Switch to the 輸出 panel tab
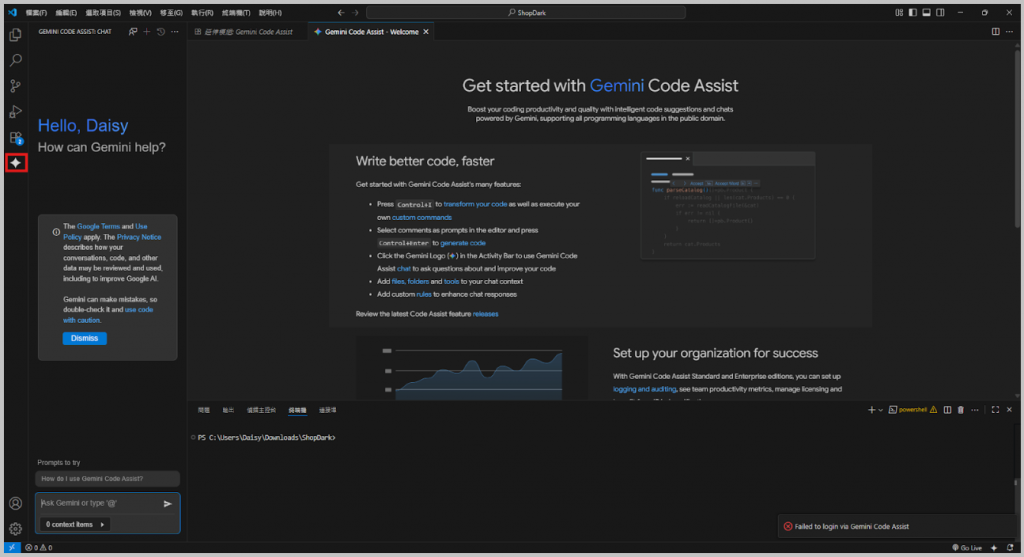 click(228, 410)
